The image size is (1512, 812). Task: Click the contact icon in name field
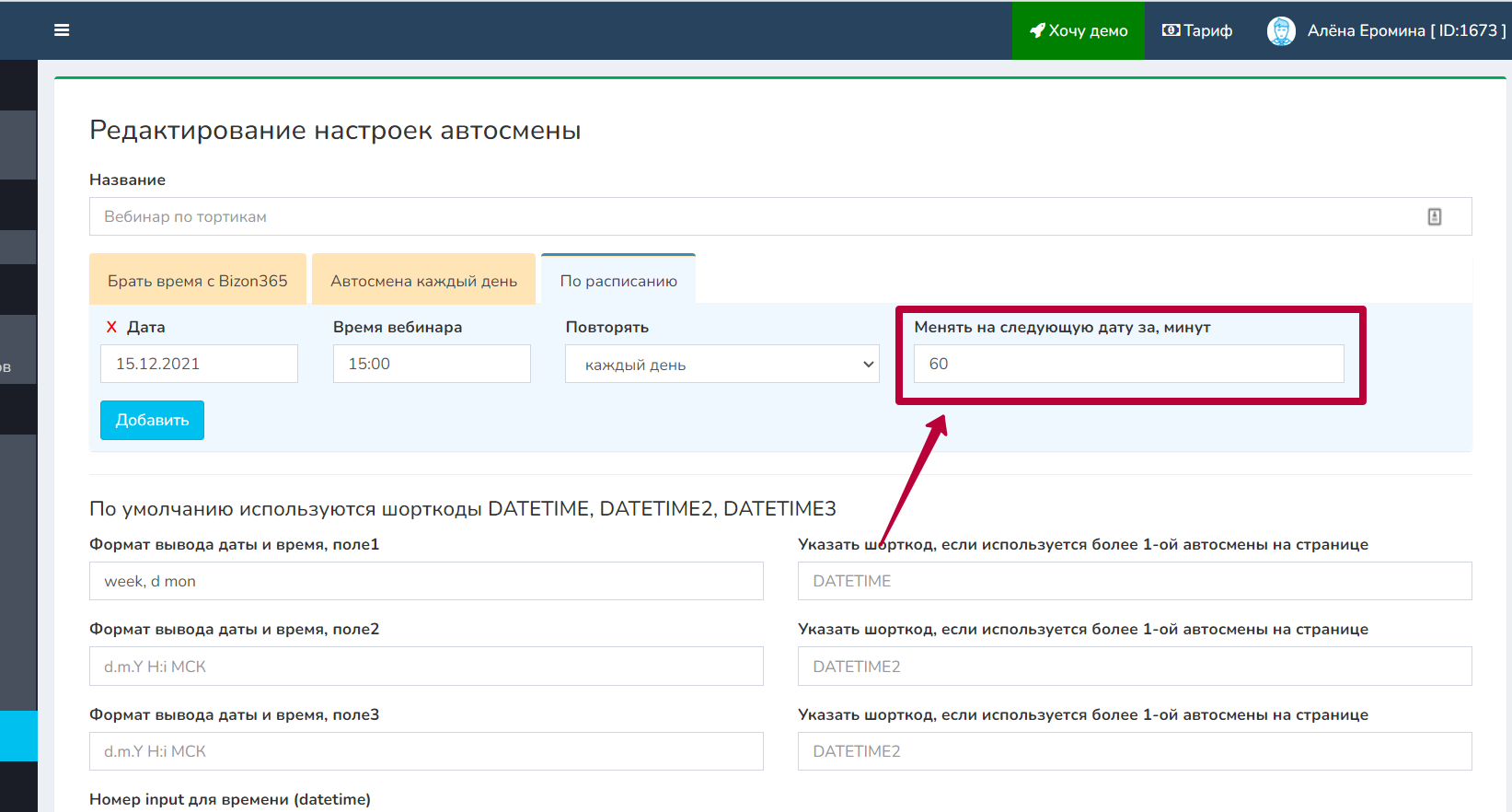click(1434, 216)
